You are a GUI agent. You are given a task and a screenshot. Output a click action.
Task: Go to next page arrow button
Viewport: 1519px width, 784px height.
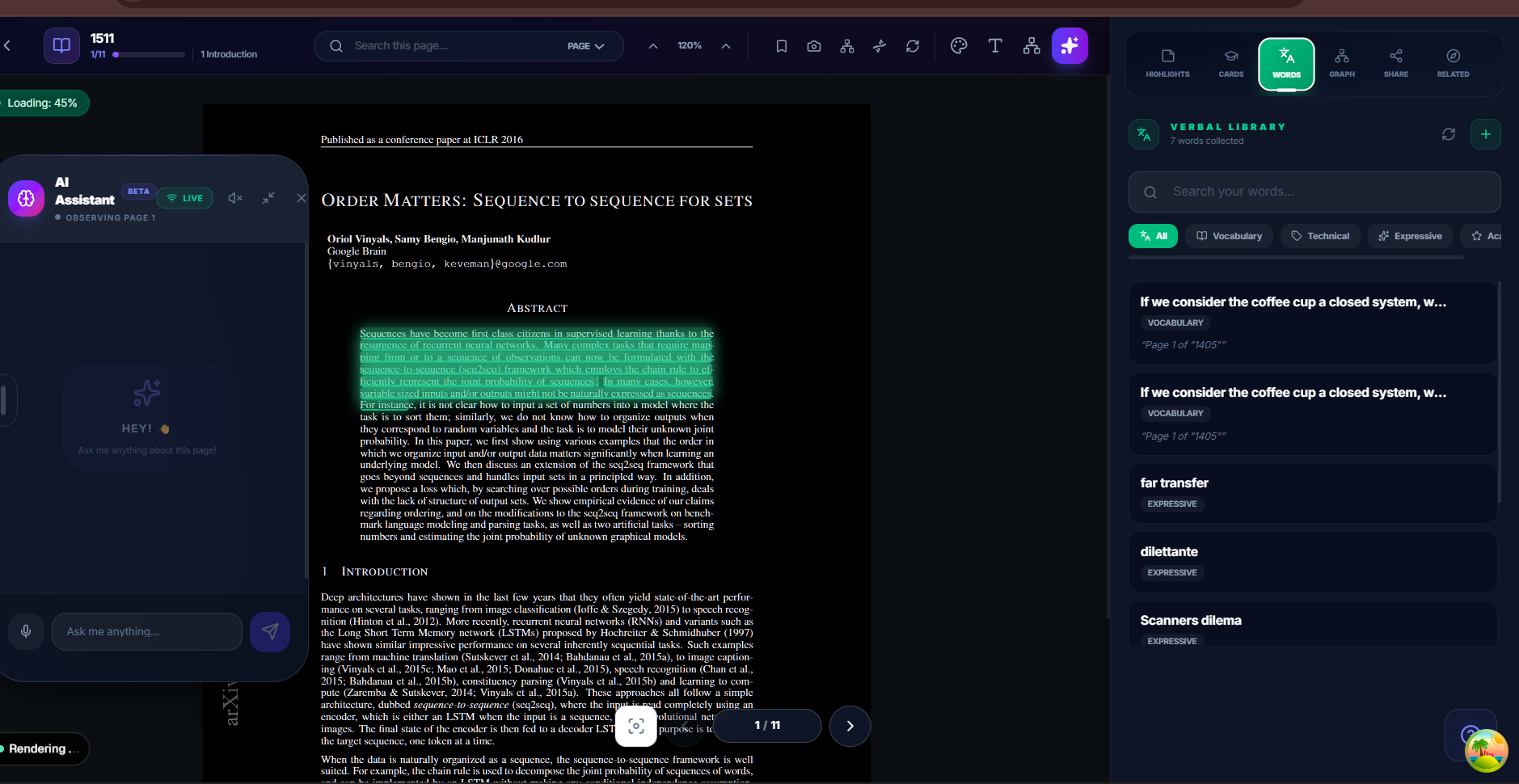tap(850, 726)
